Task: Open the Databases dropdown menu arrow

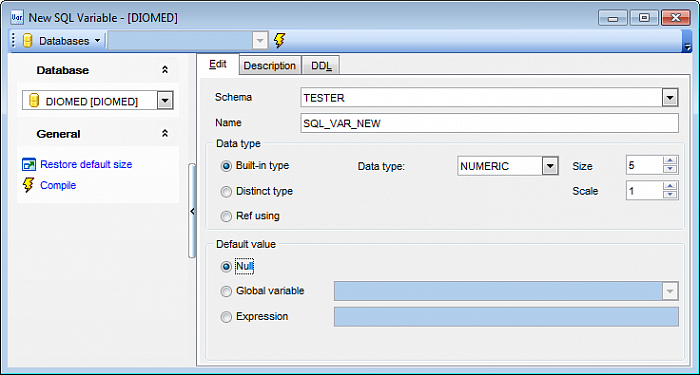Action: (97, 41)
